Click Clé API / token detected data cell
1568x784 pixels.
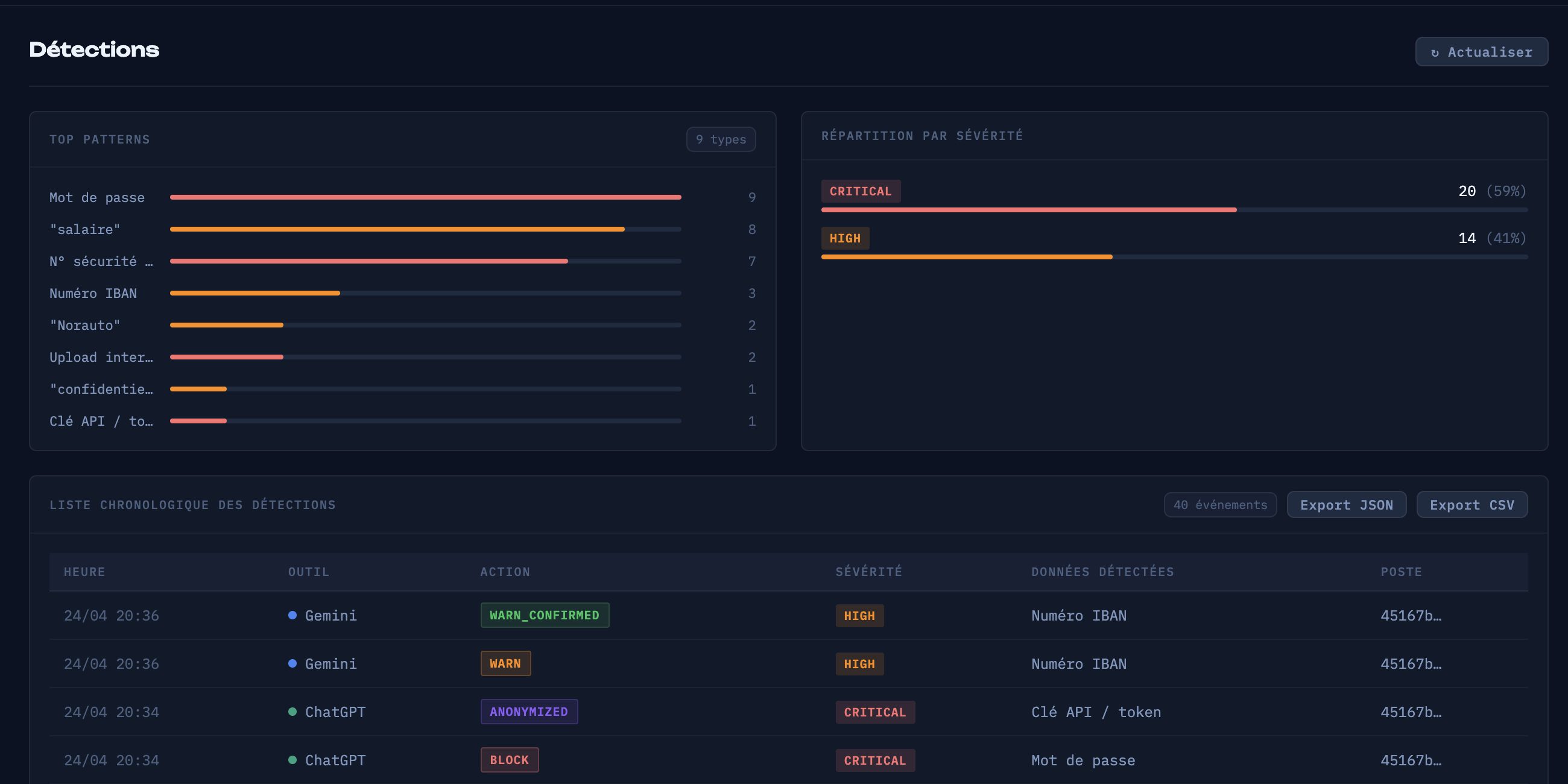1096,712
